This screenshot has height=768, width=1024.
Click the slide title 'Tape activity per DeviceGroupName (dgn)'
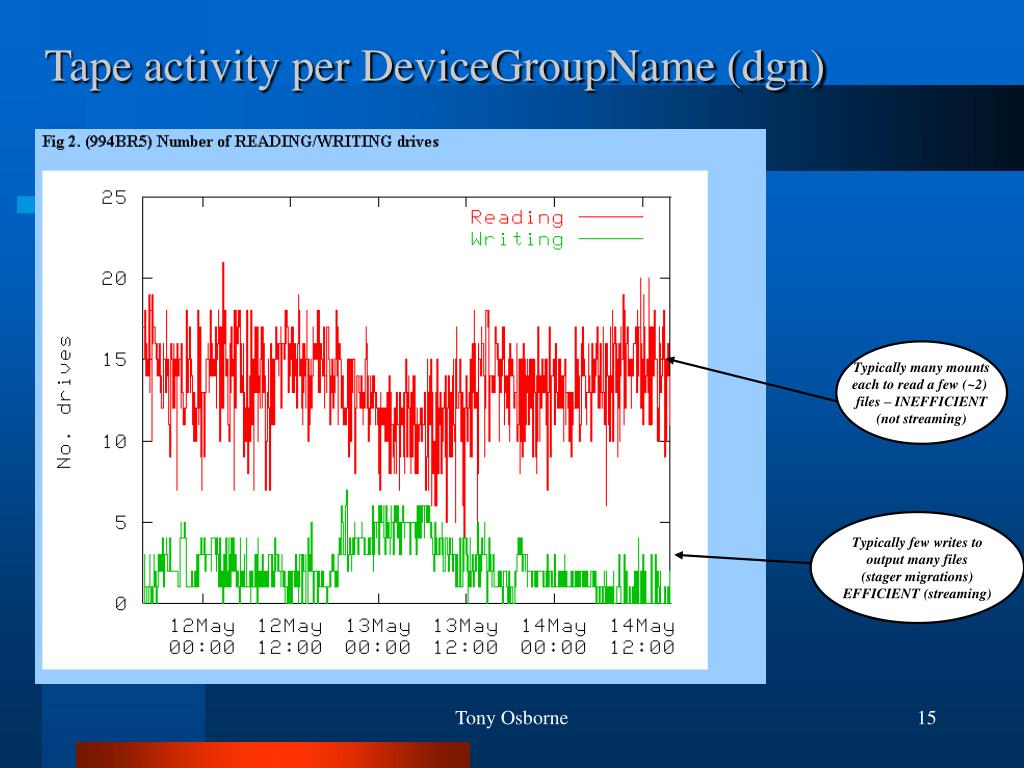pos(436,69)
